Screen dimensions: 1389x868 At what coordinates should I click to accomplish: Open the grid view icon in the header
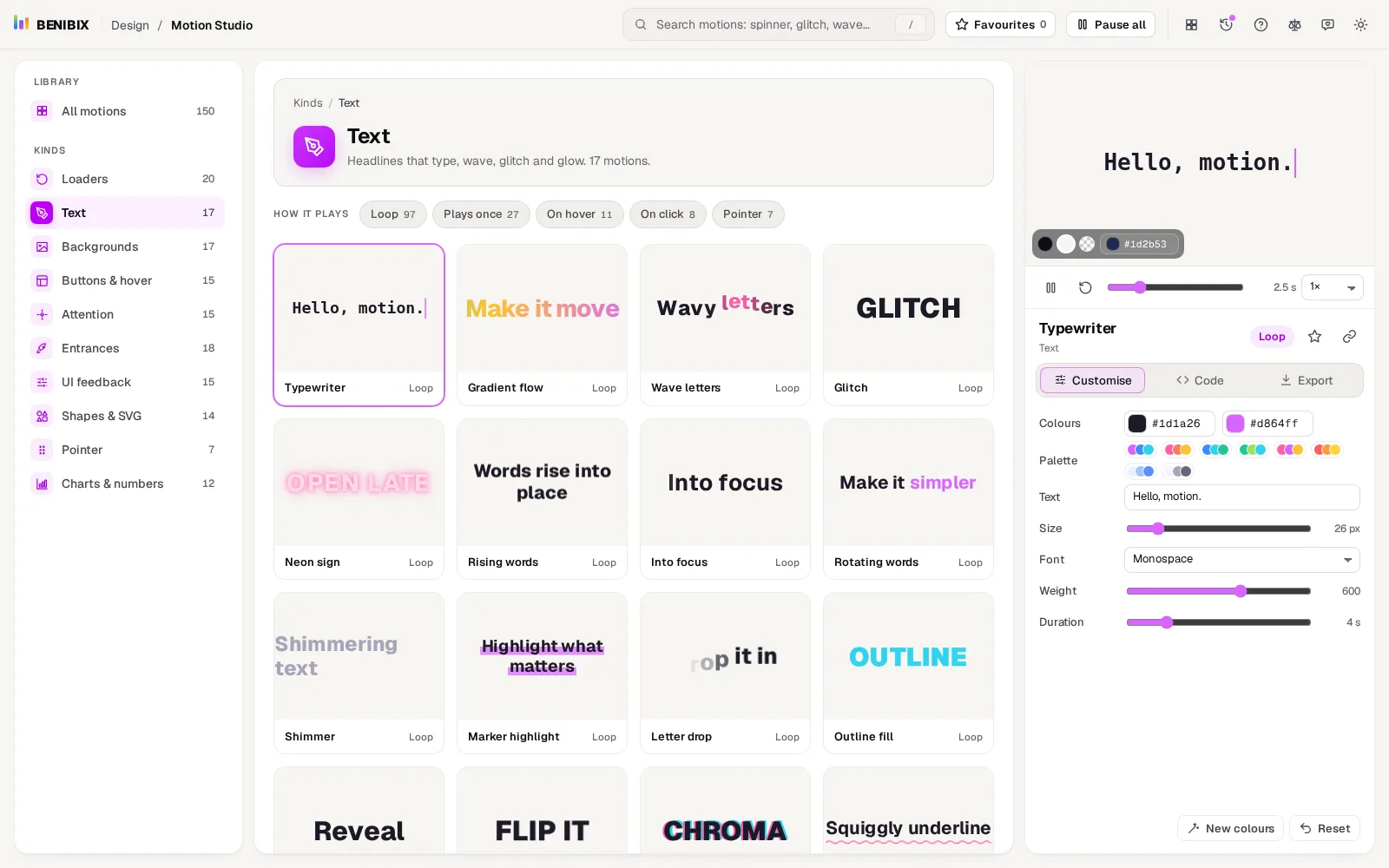click(1192, 25)
